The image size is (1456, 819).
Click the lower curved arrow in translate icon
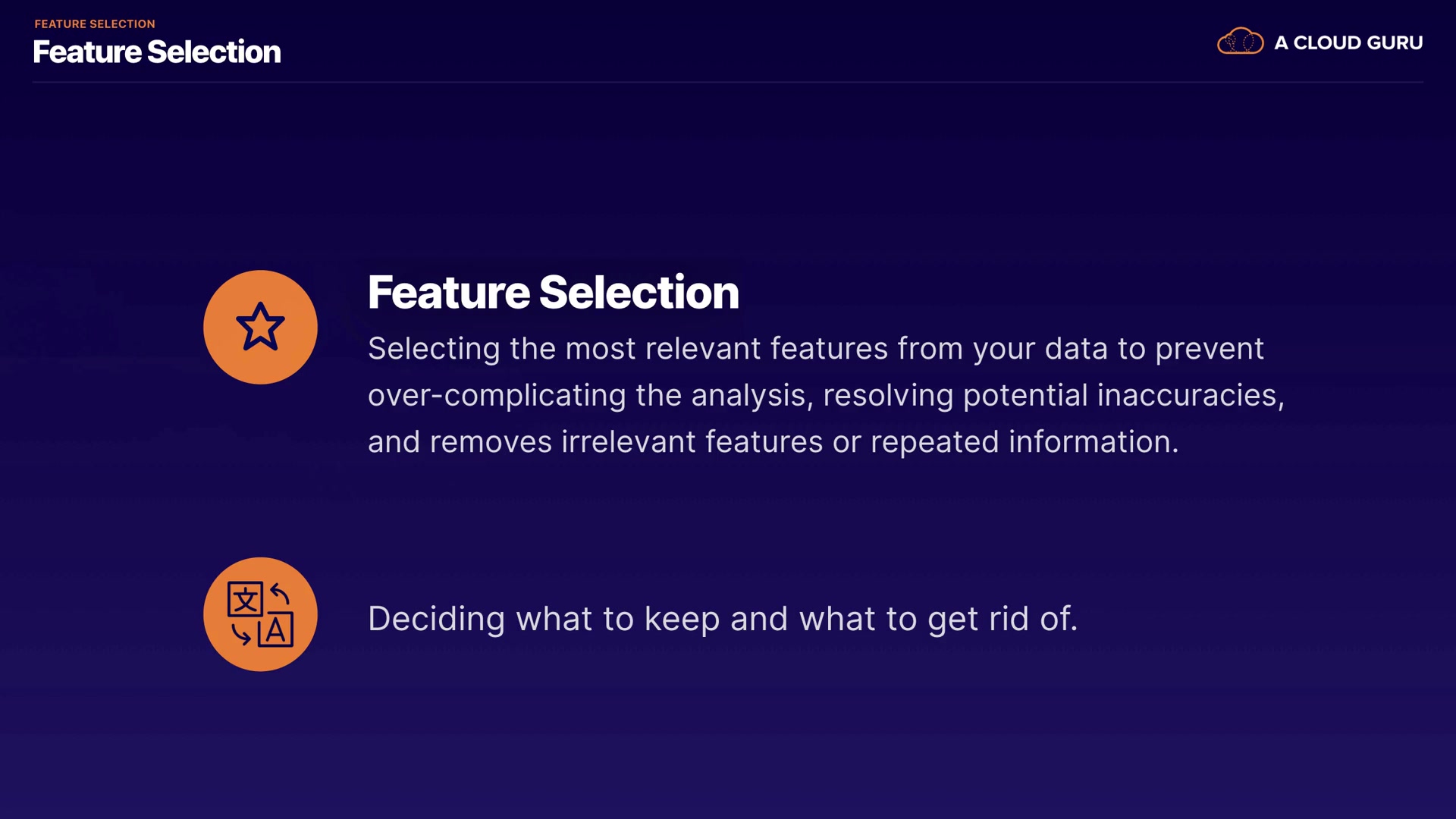pyautogui.click(x=241, y=635)
